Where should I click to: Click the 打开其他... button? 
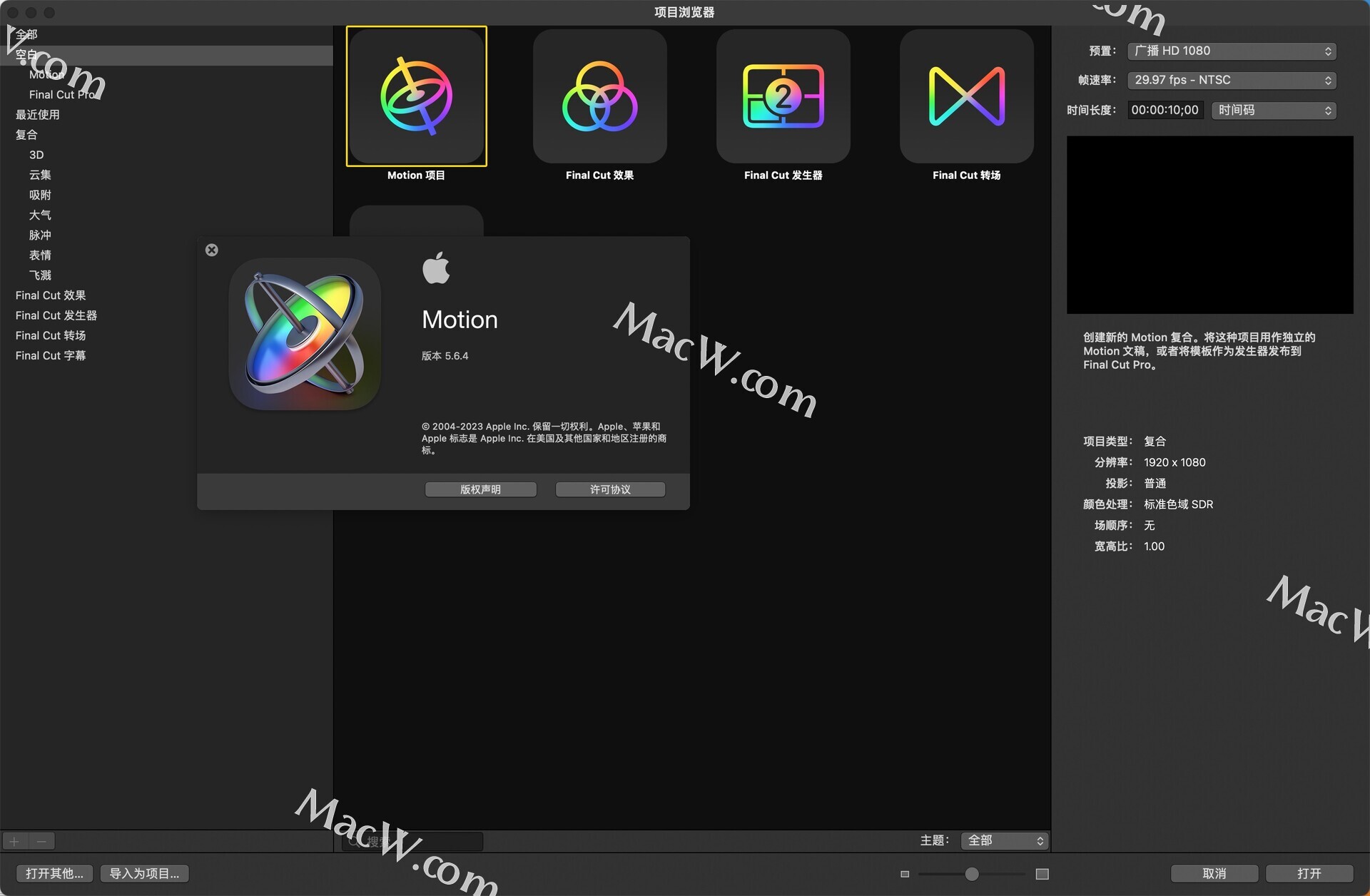pyautogui.click(x=54, y=873)
